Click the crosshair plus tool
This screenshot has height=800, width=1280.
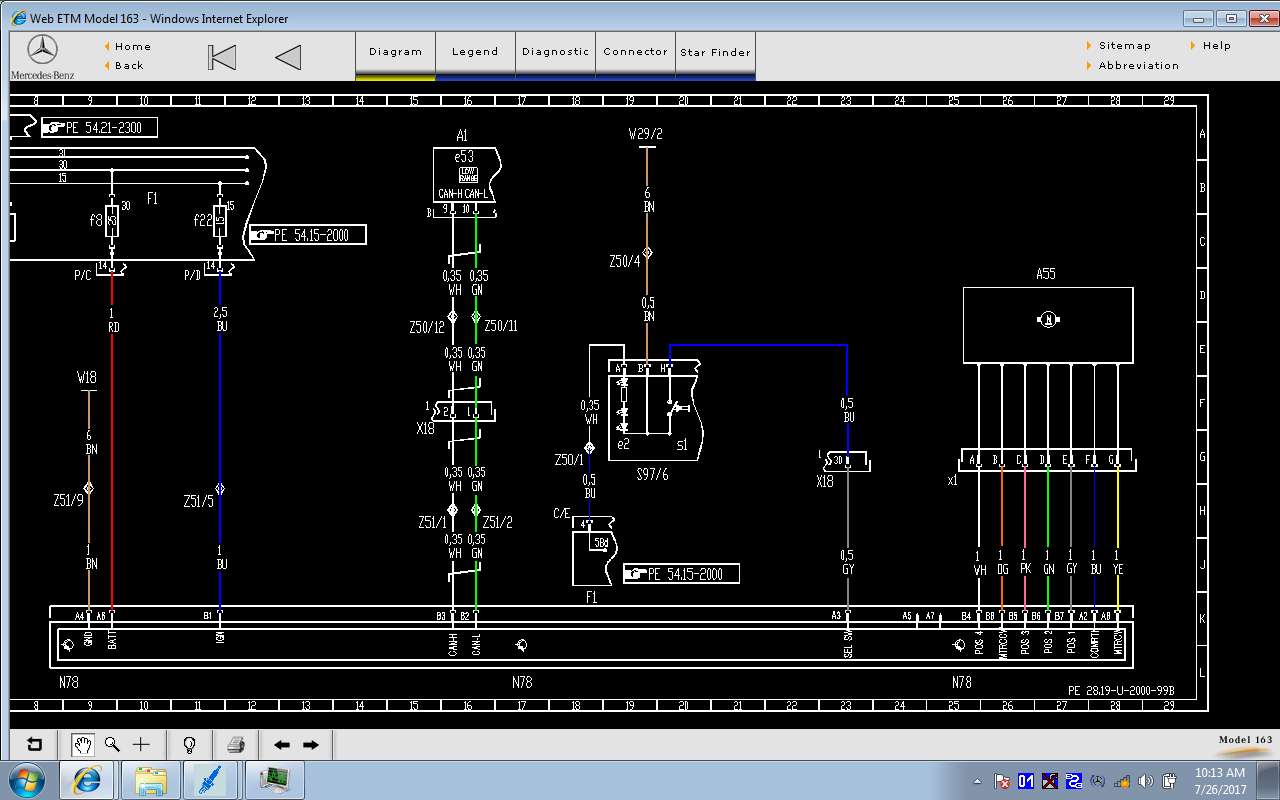pyautogui.click(x=141, y=744)
